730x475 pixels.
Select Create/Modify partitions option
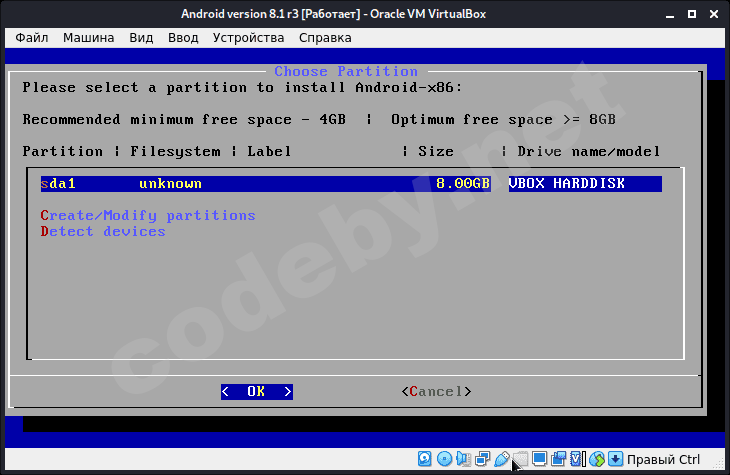148,215
